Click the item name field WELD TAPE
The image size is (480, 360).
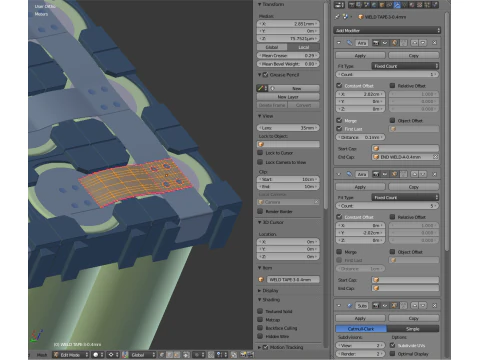293,279
